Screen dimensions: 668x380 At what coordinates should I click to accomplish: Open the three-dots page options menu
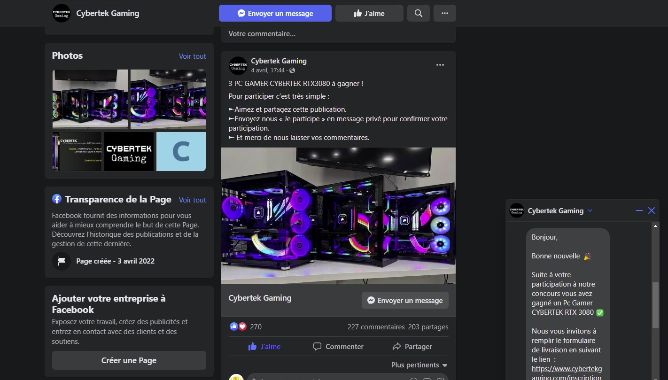tap(444, 13)
